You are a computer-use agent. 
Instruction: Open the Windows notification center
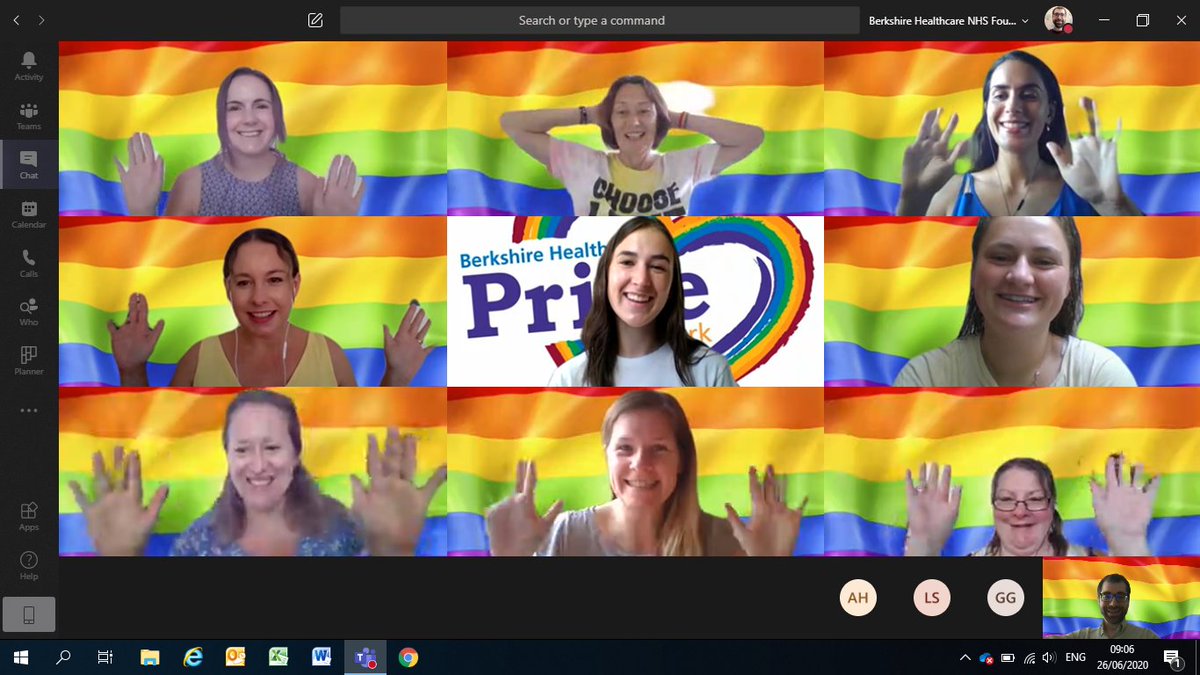tap(1174, 658)
